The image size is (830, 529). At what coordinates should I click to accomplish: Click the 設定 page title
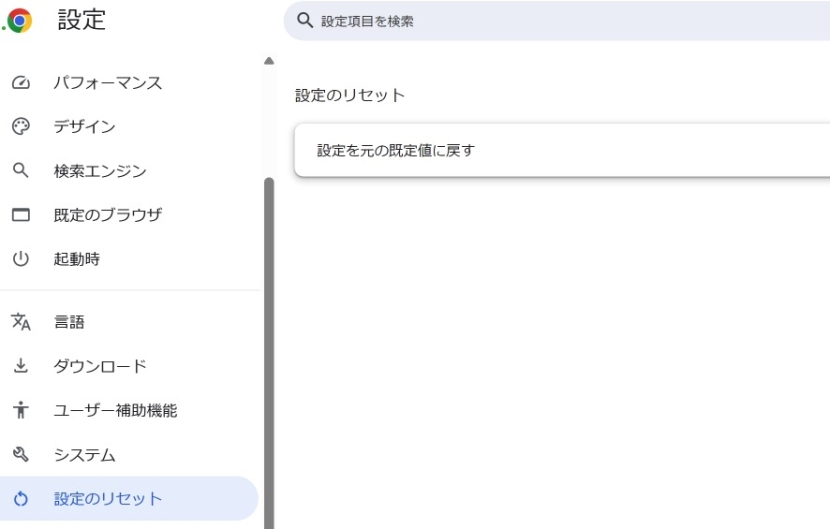[81, 20]
